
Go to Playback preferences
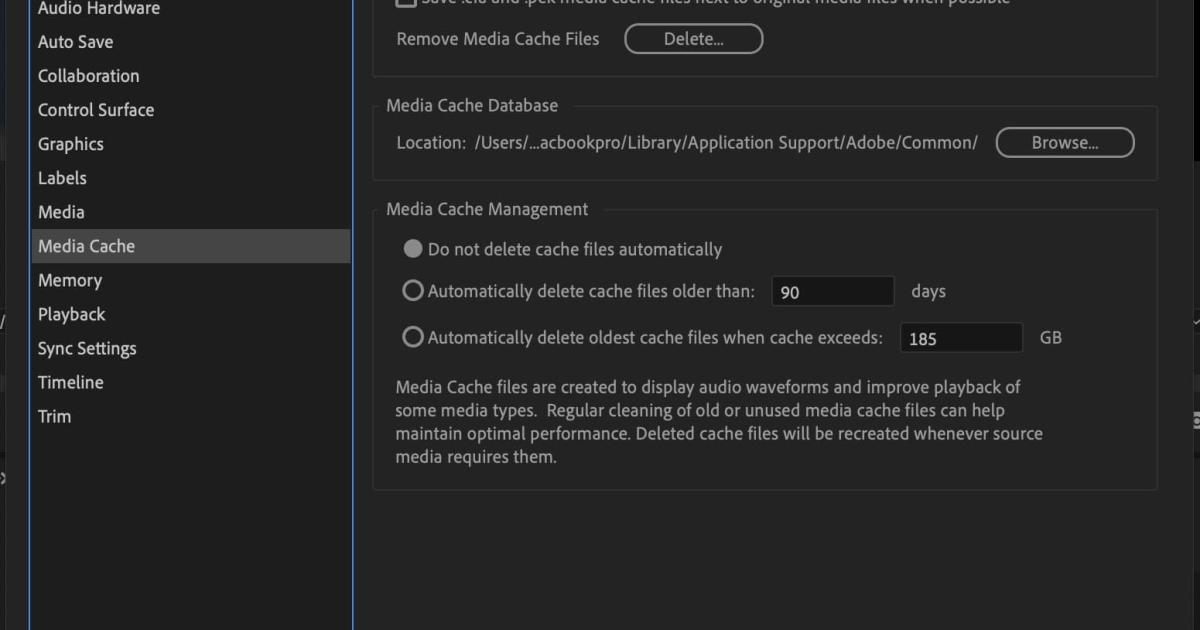(71, 314)
